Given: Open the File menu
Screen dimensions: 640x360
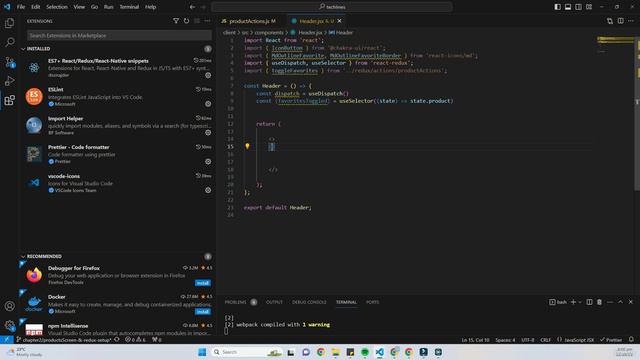Looking at the screenshot, I should coord(21,7).
